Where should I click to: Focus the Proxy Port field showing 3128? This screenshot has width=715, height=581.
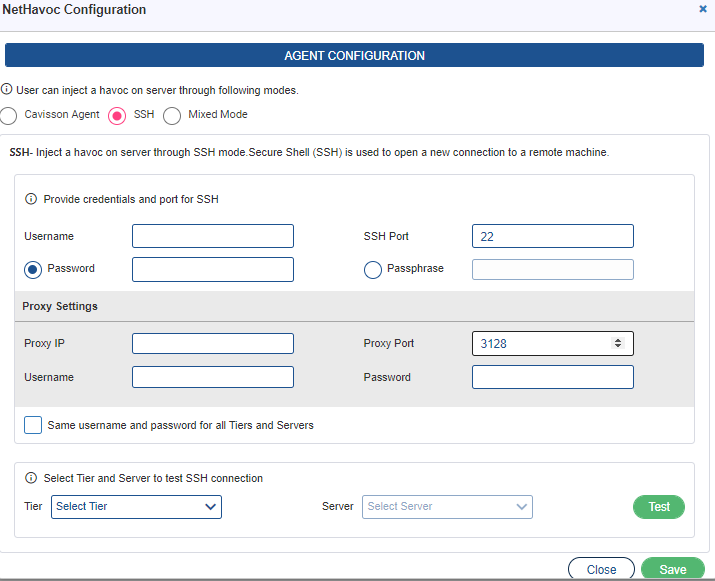(553, 343)
